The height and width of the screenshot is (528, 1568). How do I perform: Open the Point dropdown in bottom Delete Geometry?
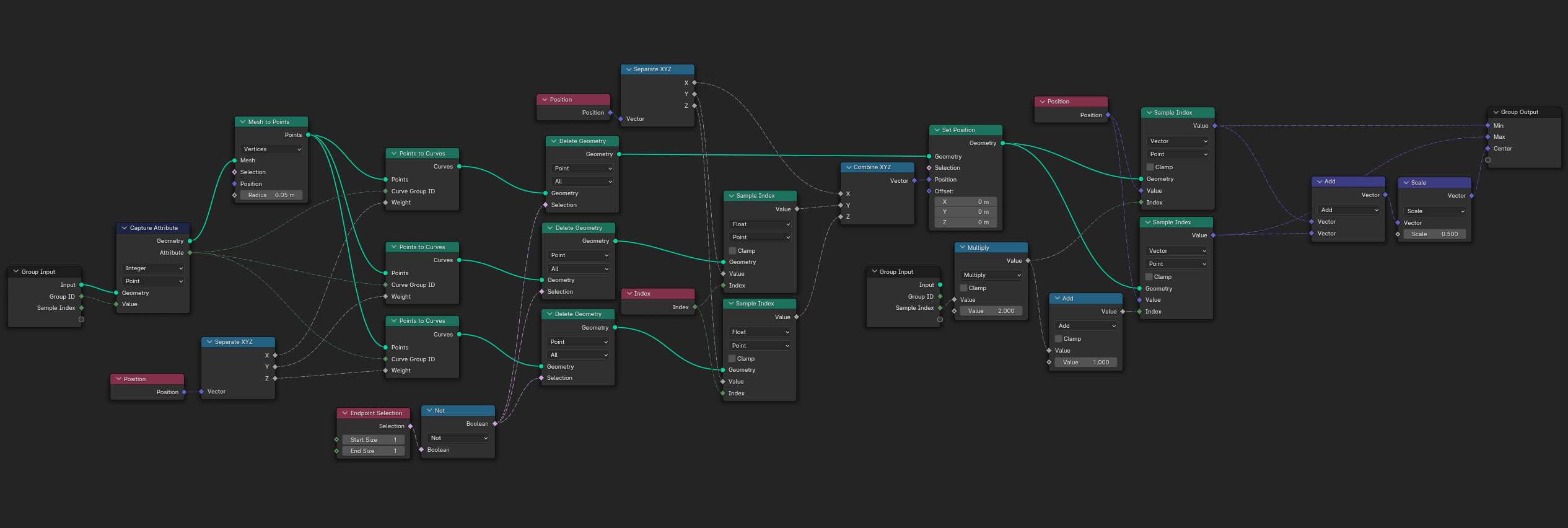pos(578,342)
